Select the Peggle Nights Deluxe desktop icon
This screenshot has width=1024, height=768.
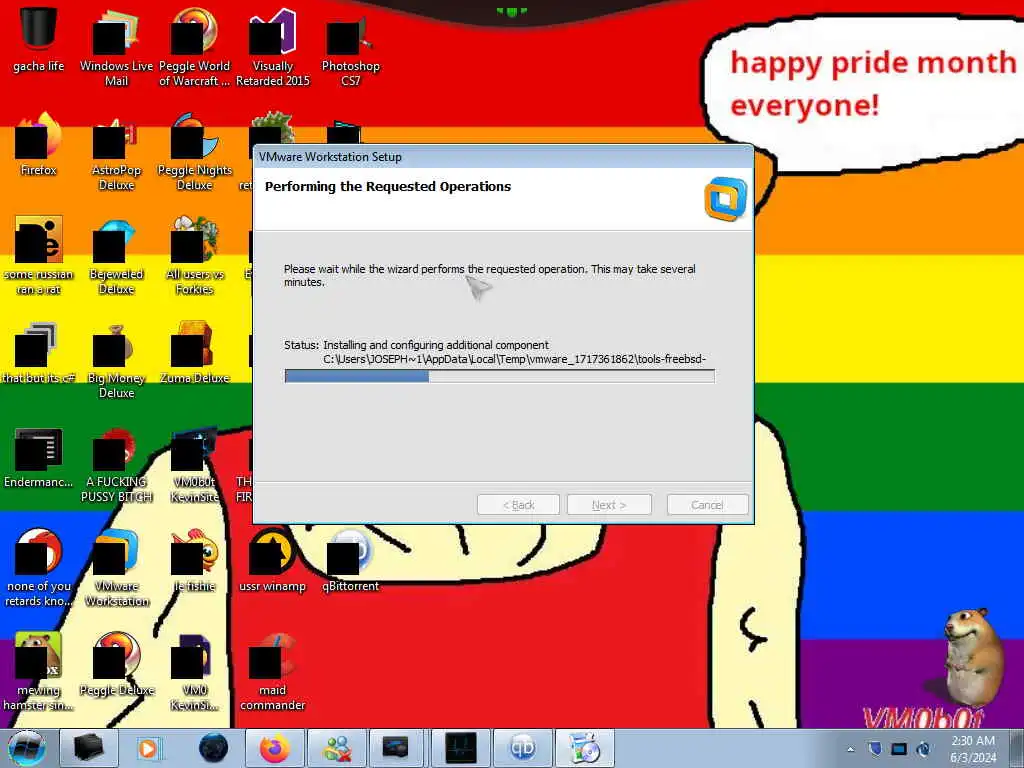click(x=195, y=152)
